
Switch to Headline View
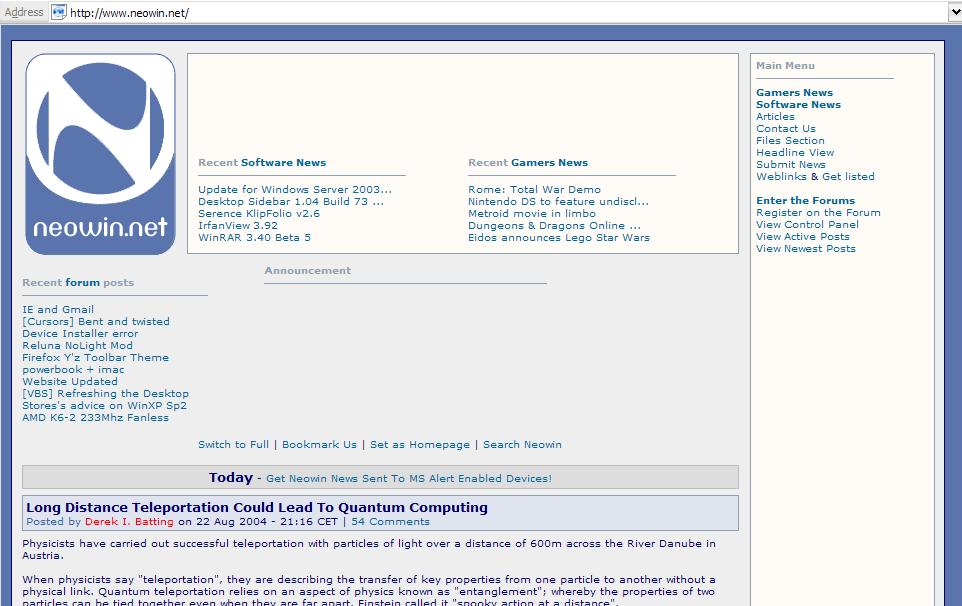click(x=795, y=152)
